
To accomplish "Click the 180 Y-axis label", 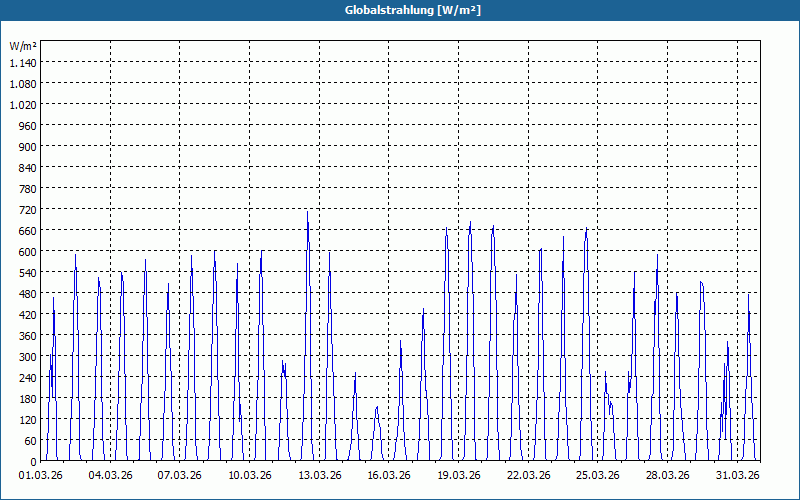I will [28, 398].
